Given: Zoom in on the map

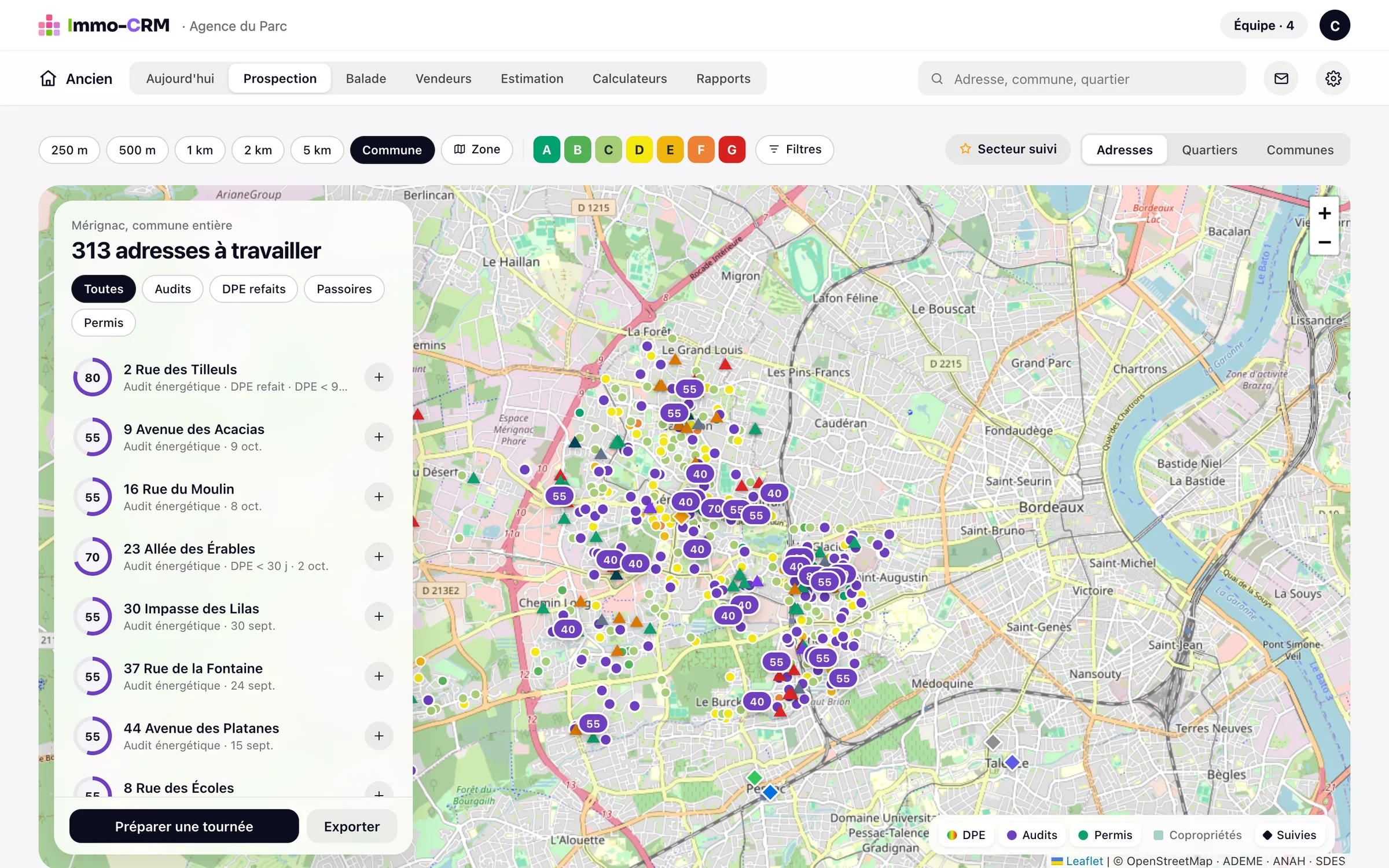Looking at the screenshot, I should coord(1324,213).
